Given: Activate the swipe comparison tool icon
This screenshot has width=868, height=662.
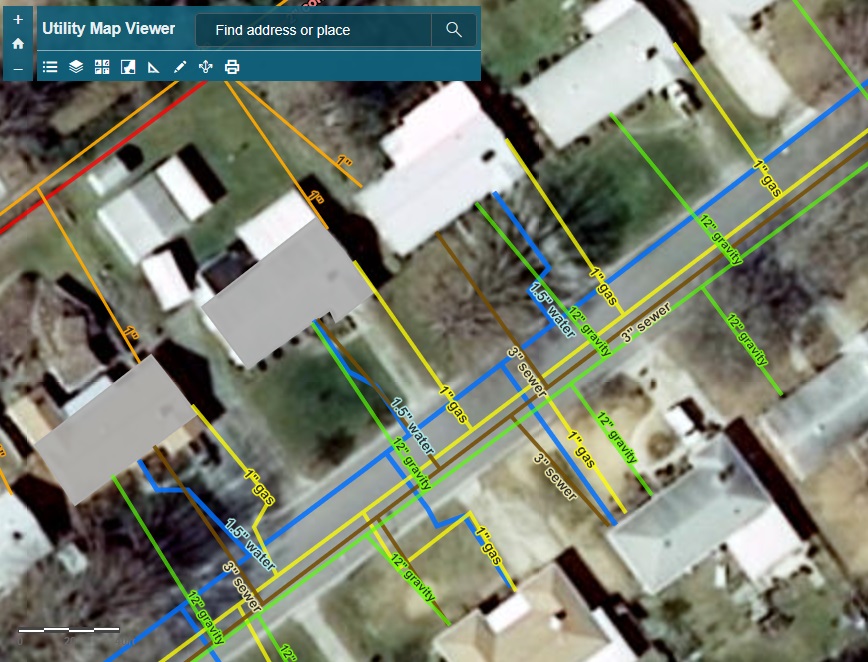Looking at the screenshot, I should [x=127, y=66].
